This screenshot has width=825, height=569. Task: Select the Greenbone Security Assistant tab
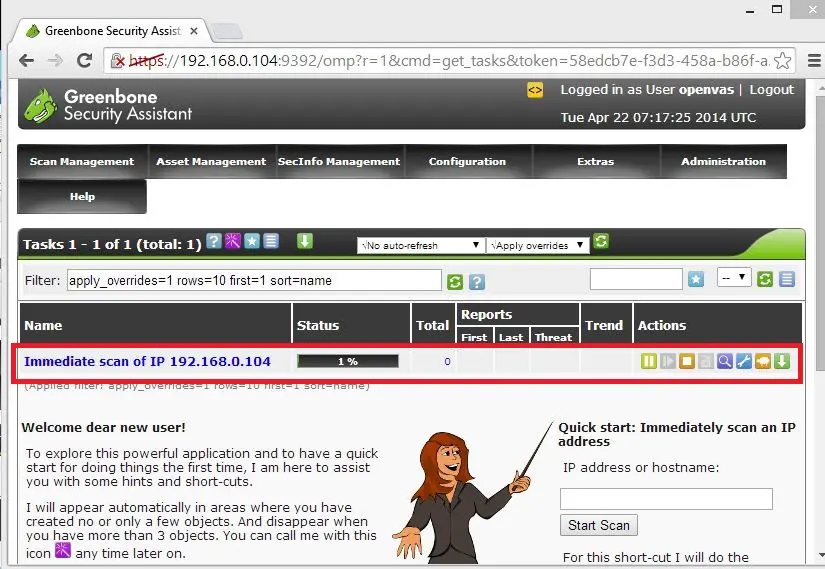(112, 31)
